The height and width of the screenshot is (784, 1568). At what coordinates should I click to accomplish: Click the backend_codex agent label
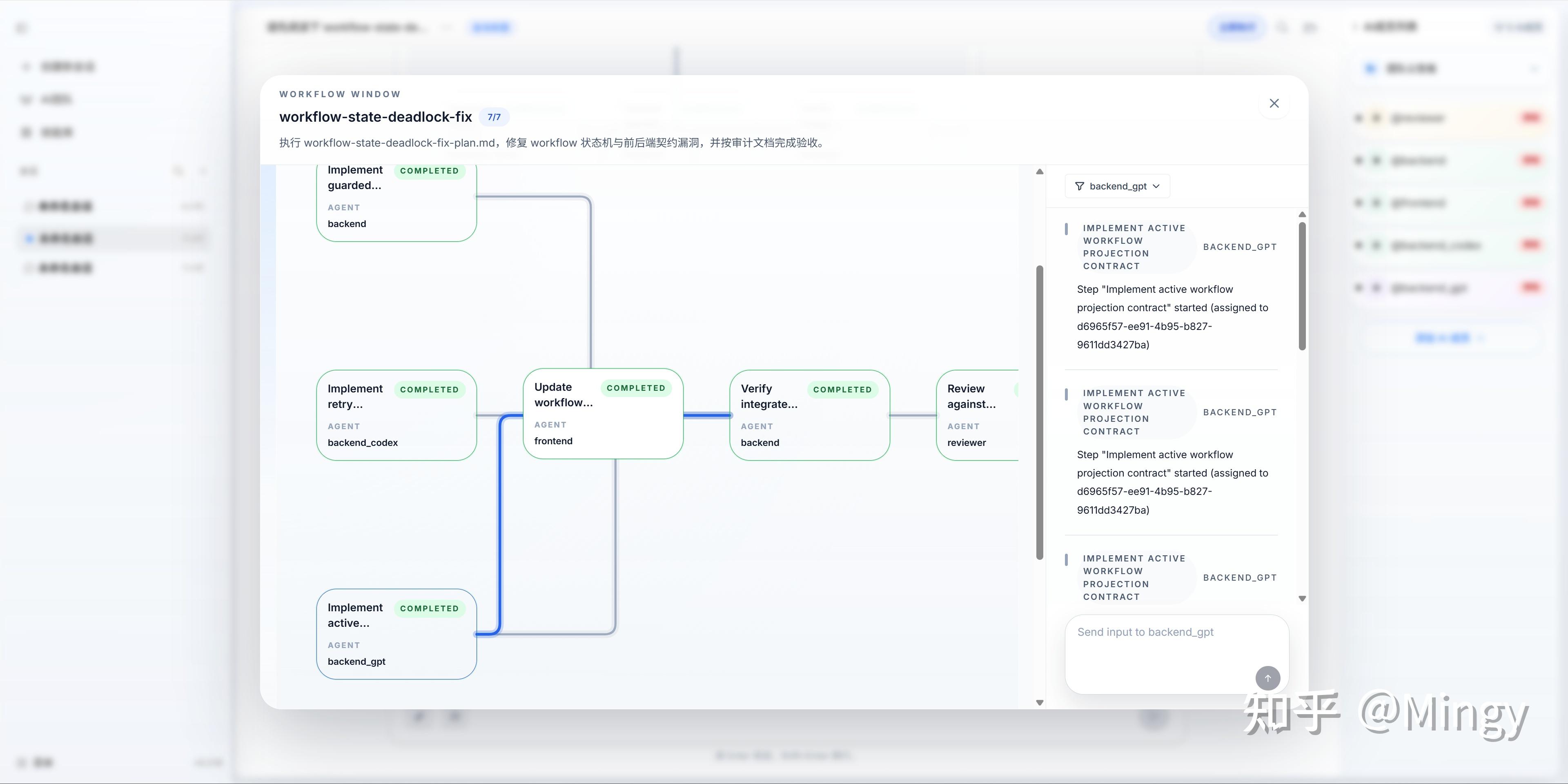(363, 443)
